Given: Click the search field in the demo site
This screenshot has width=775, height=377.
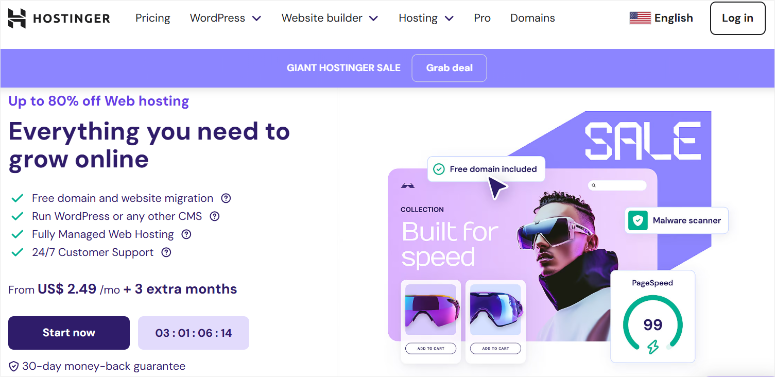Looking at the screenshot, I should [617, 185].
